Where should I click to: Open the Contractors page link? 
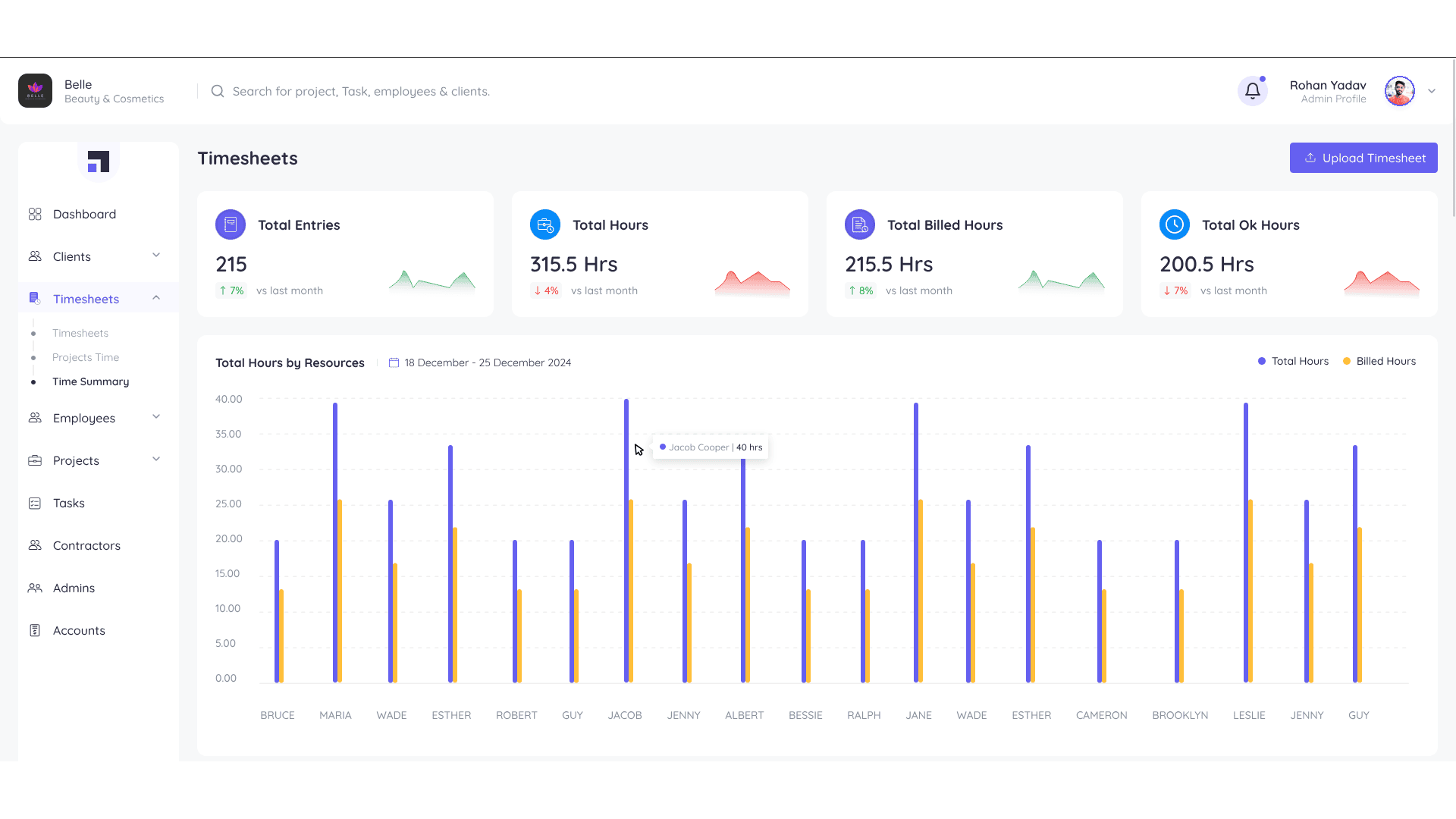[x=86, y=545]
